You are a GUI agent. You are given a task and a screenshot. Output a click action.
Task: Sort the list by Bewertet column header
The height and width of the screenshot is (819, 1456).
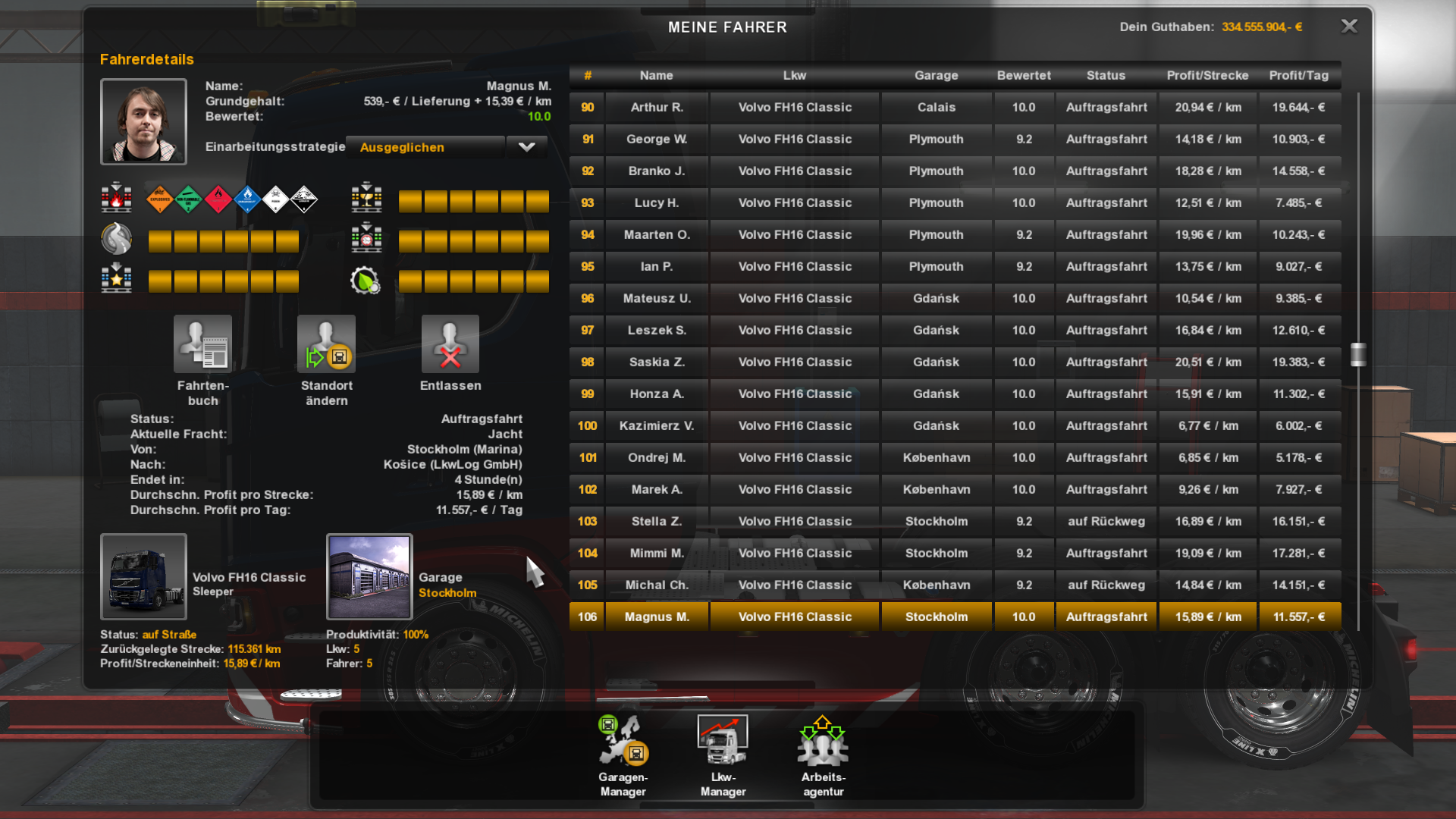tap(1024, 75)
